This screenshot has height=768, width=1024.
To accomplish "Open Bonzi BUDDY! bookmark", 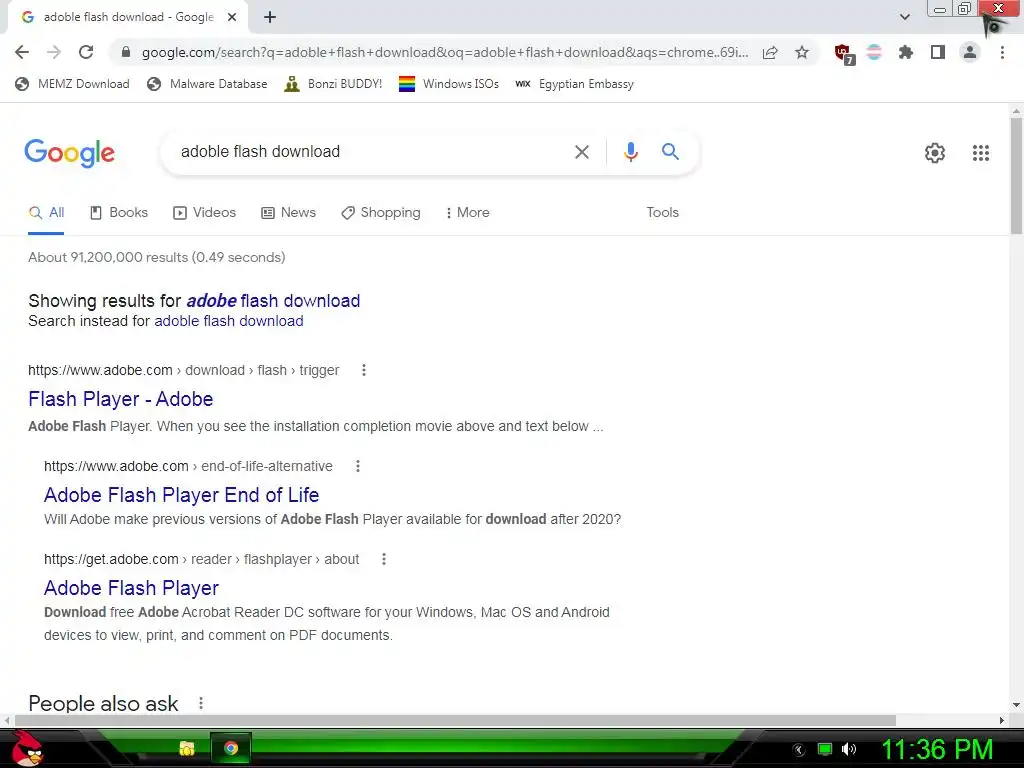I will point(333,84).
